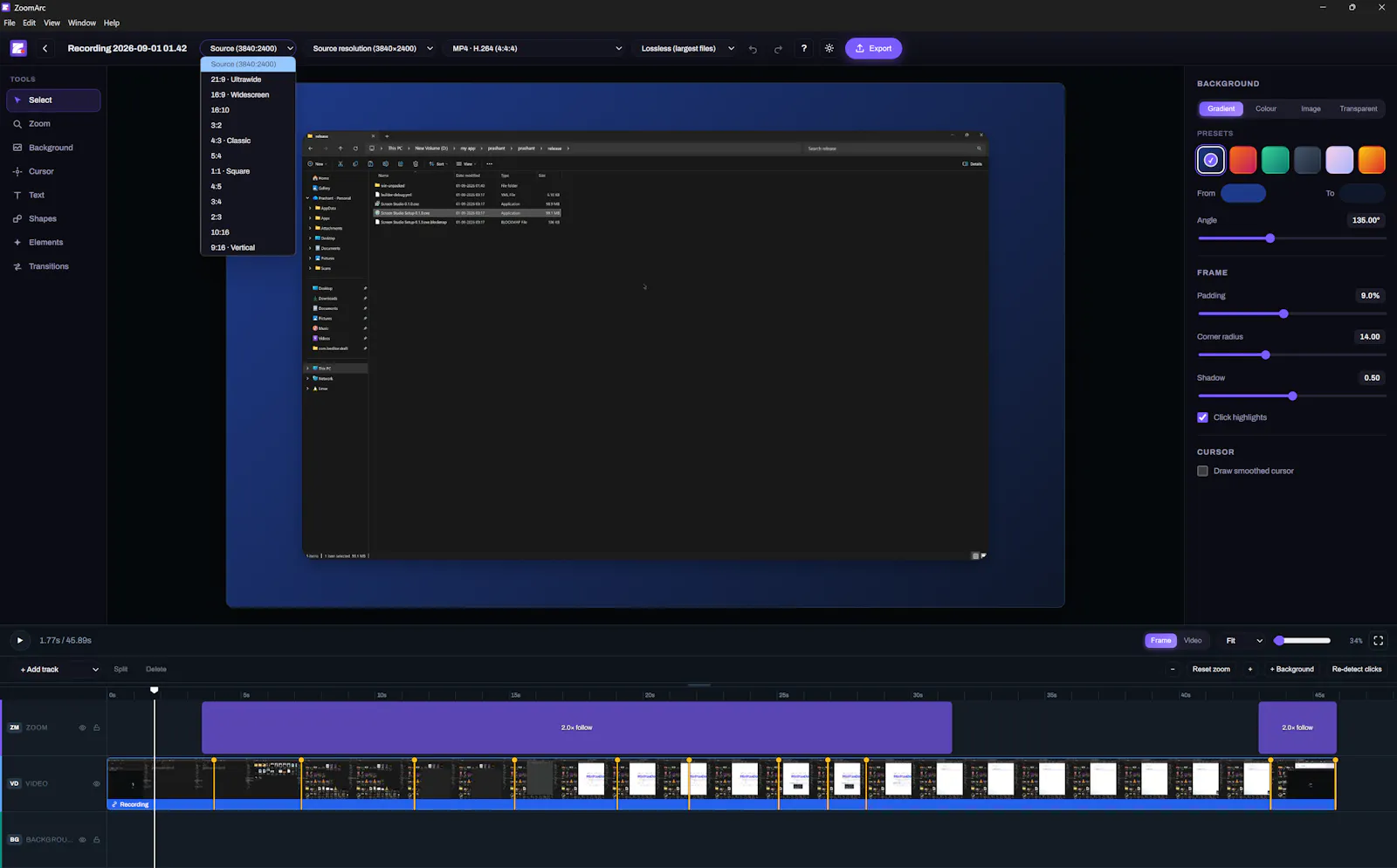
Task: Toggle the theme sun icon
Action: 829,49
